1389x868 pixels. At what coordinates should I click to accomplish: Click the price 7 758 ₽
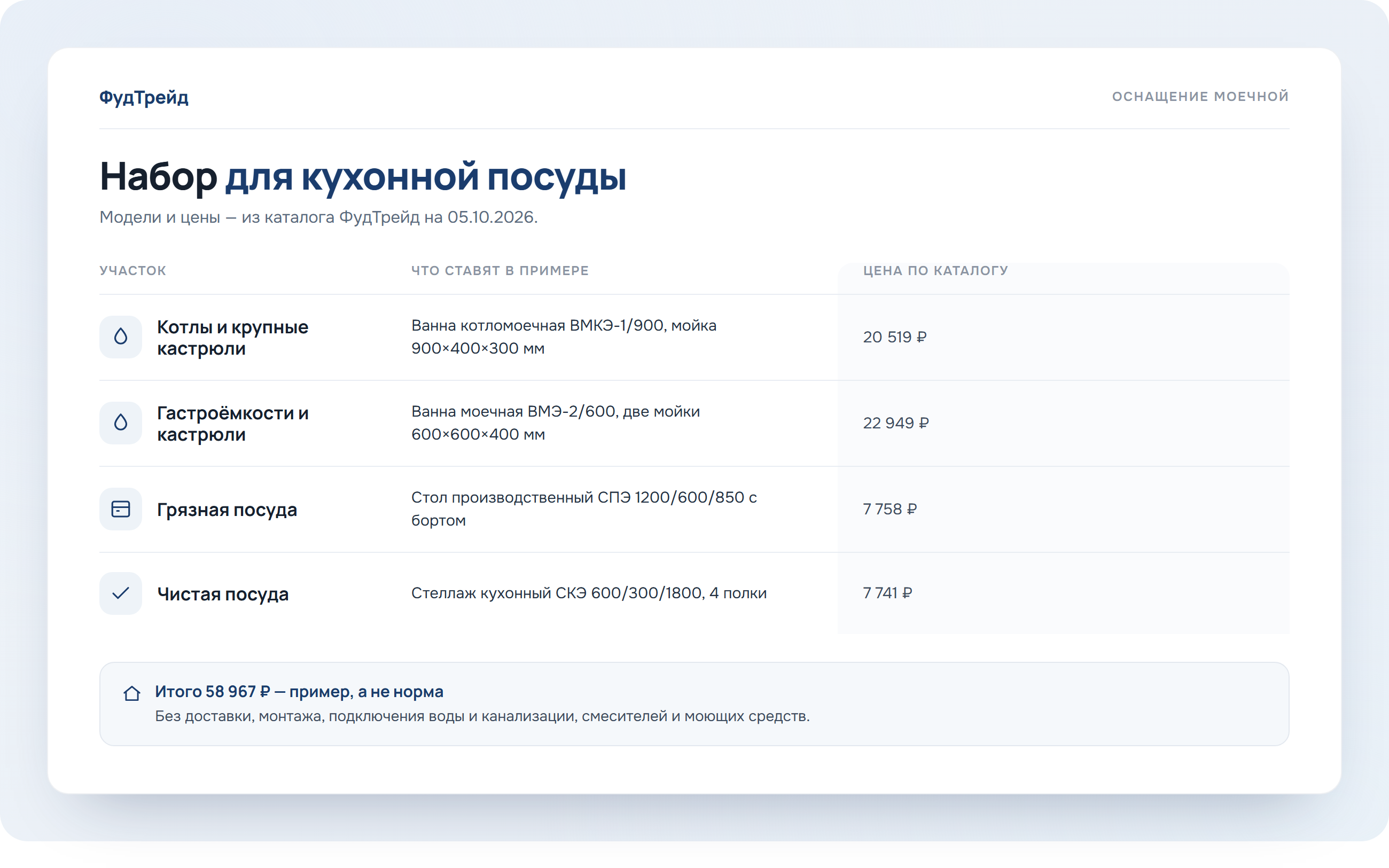point(889,509)
